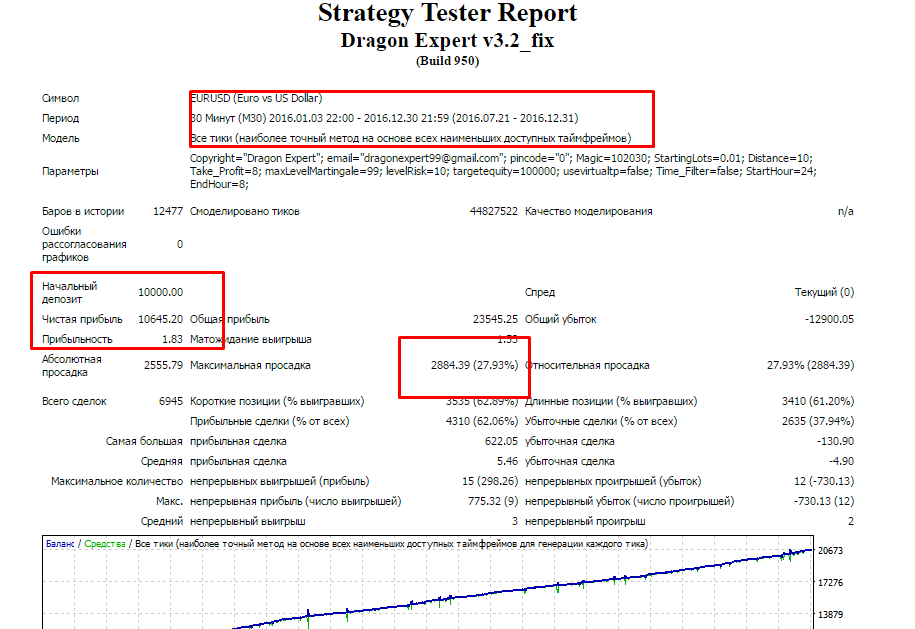The width and height of the screenshot is (915, 629).
Task: Click Качество моделирования label
Action: (589, 211)
